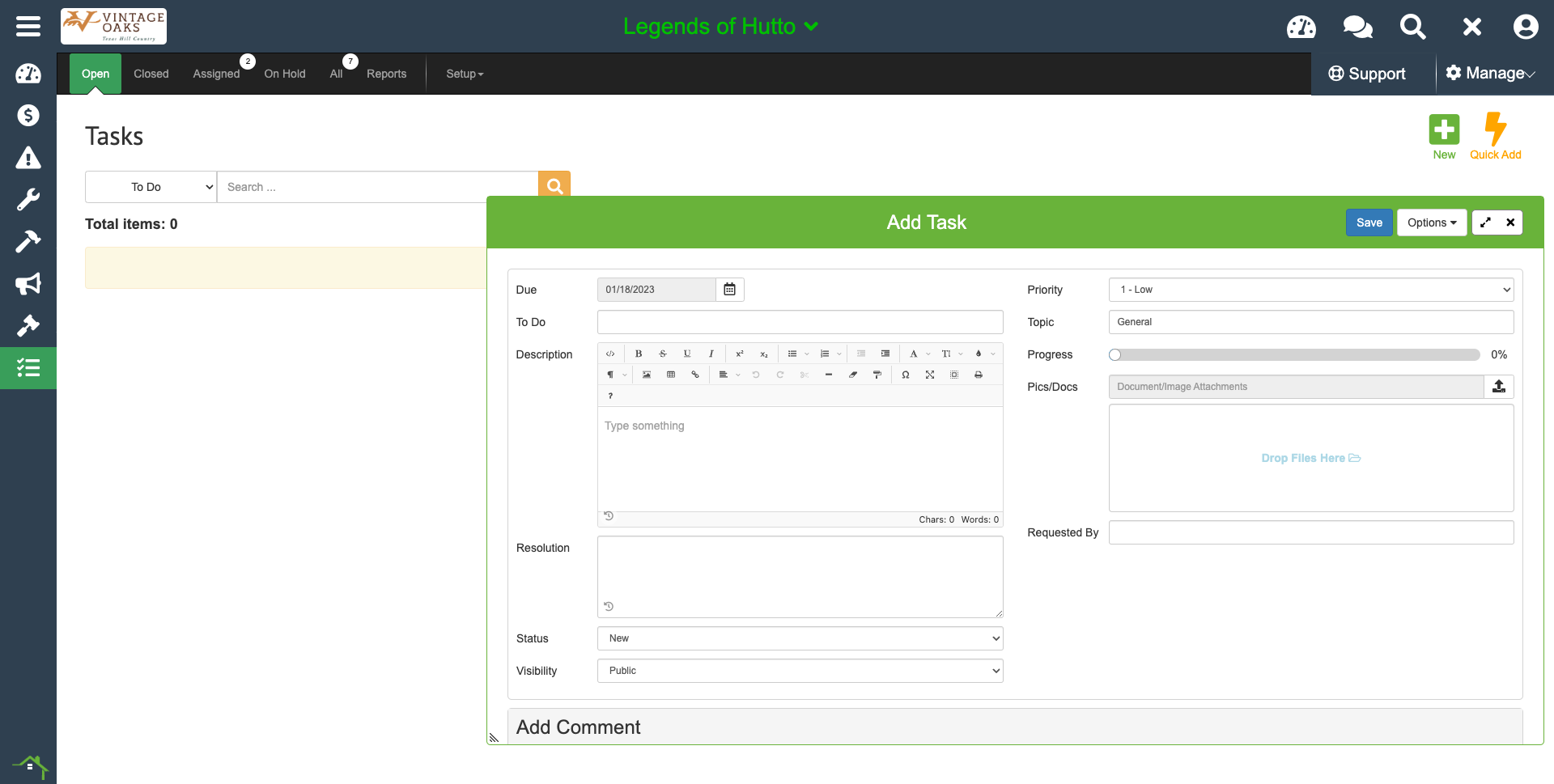
Task: Toggle bold formatting in description editor
Action: (x=639, y=354)
